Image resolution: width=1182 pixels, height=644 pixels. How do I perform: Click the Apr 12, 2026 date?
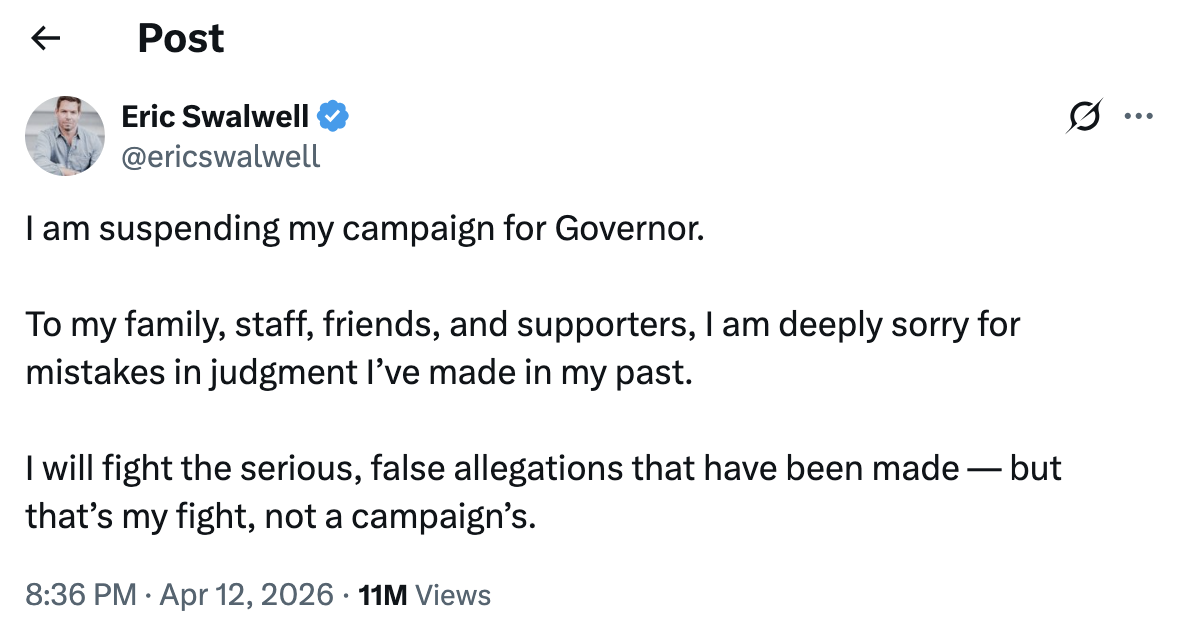click(x=244, y=596)
